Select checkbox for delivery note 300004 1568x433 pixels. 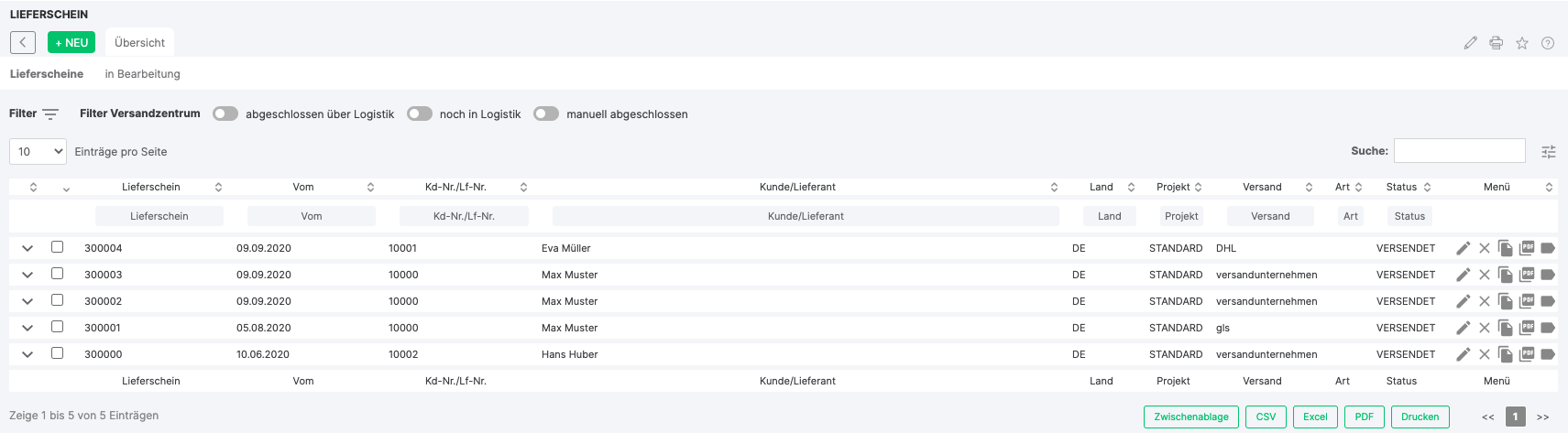(x=57, y=247)
